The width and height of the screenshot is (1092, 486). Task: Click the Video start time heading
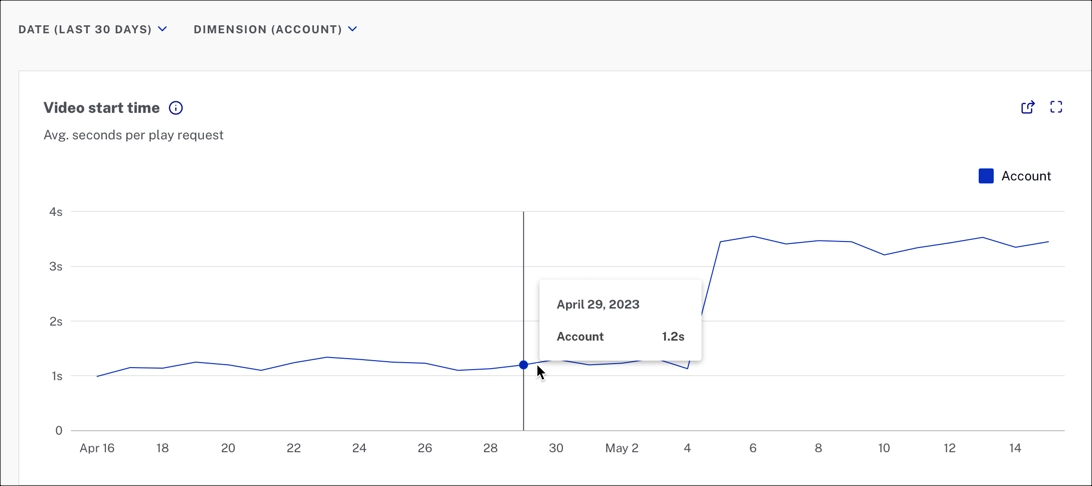pyautogui.click(x=101, y=108)
